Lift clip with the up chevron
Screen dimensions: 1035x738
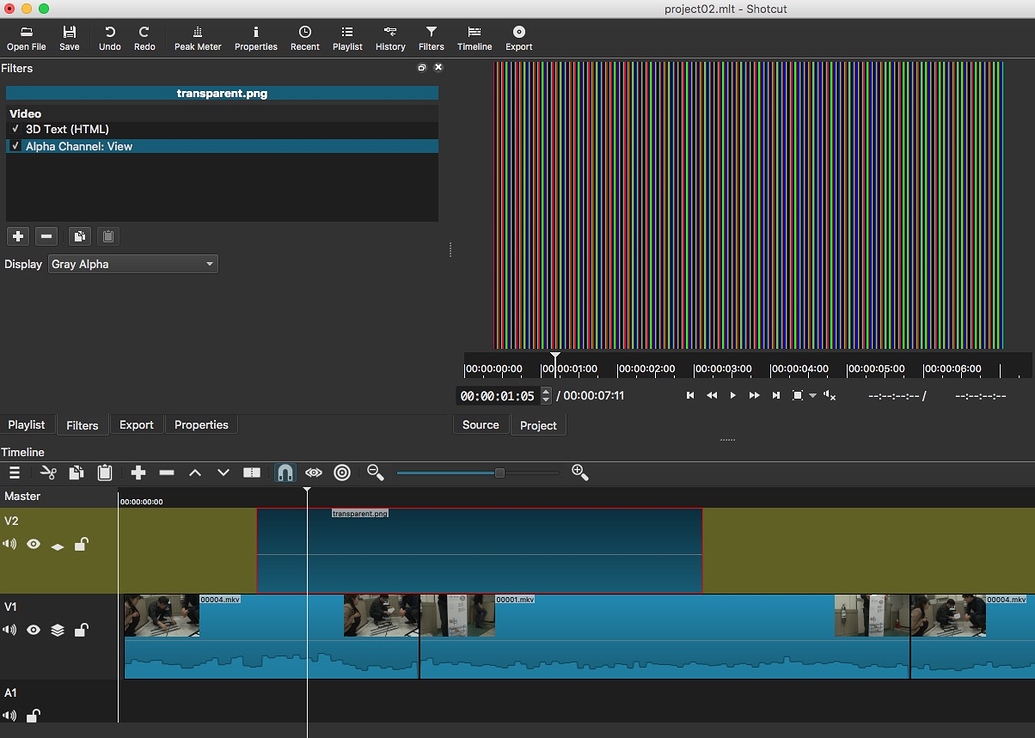[195, 473]
